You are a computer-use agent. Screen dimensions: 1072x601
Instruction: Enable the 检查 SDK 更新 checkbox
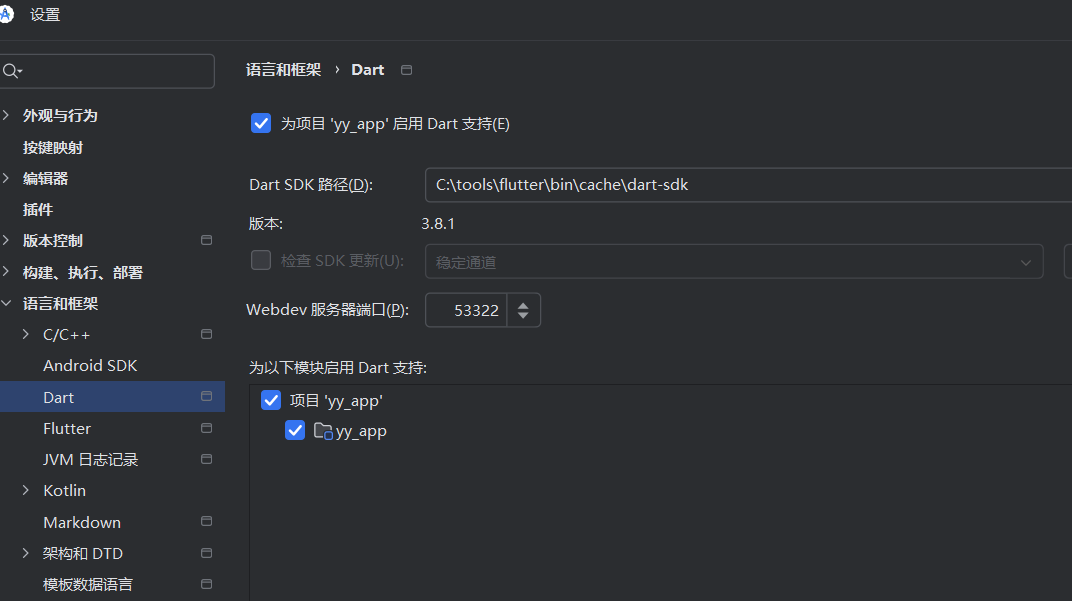pyautogui.click(x=260, y=259)
